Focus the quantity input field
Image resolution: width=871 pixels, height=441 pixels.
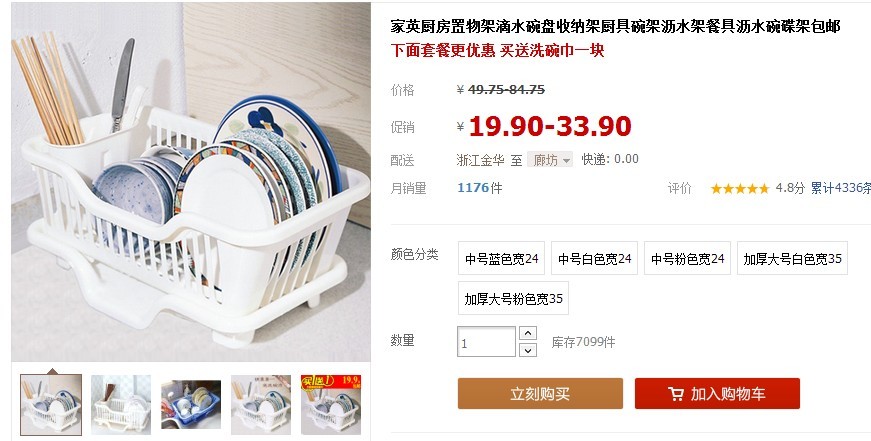pos(487,342)
